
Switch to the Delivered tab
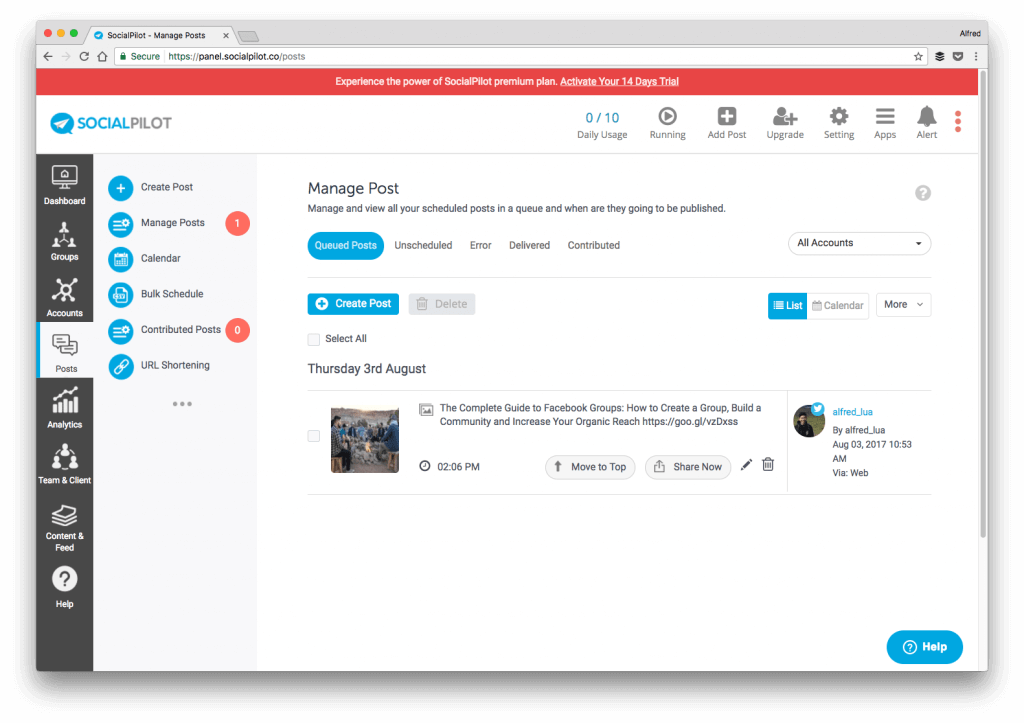[530, 246]
